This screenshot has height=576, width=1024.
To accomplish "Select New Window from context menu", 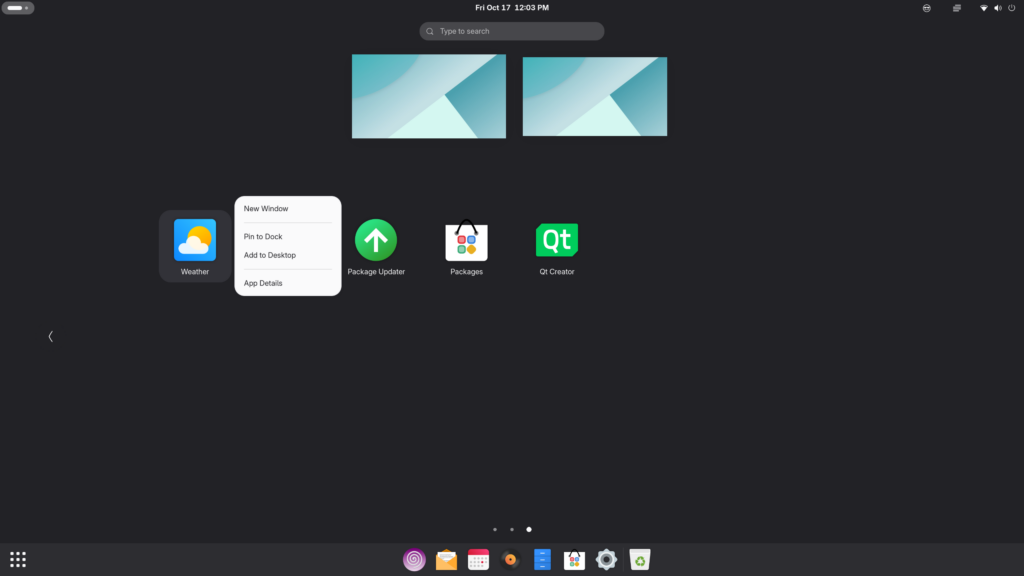I will click(x=266, y=209).
